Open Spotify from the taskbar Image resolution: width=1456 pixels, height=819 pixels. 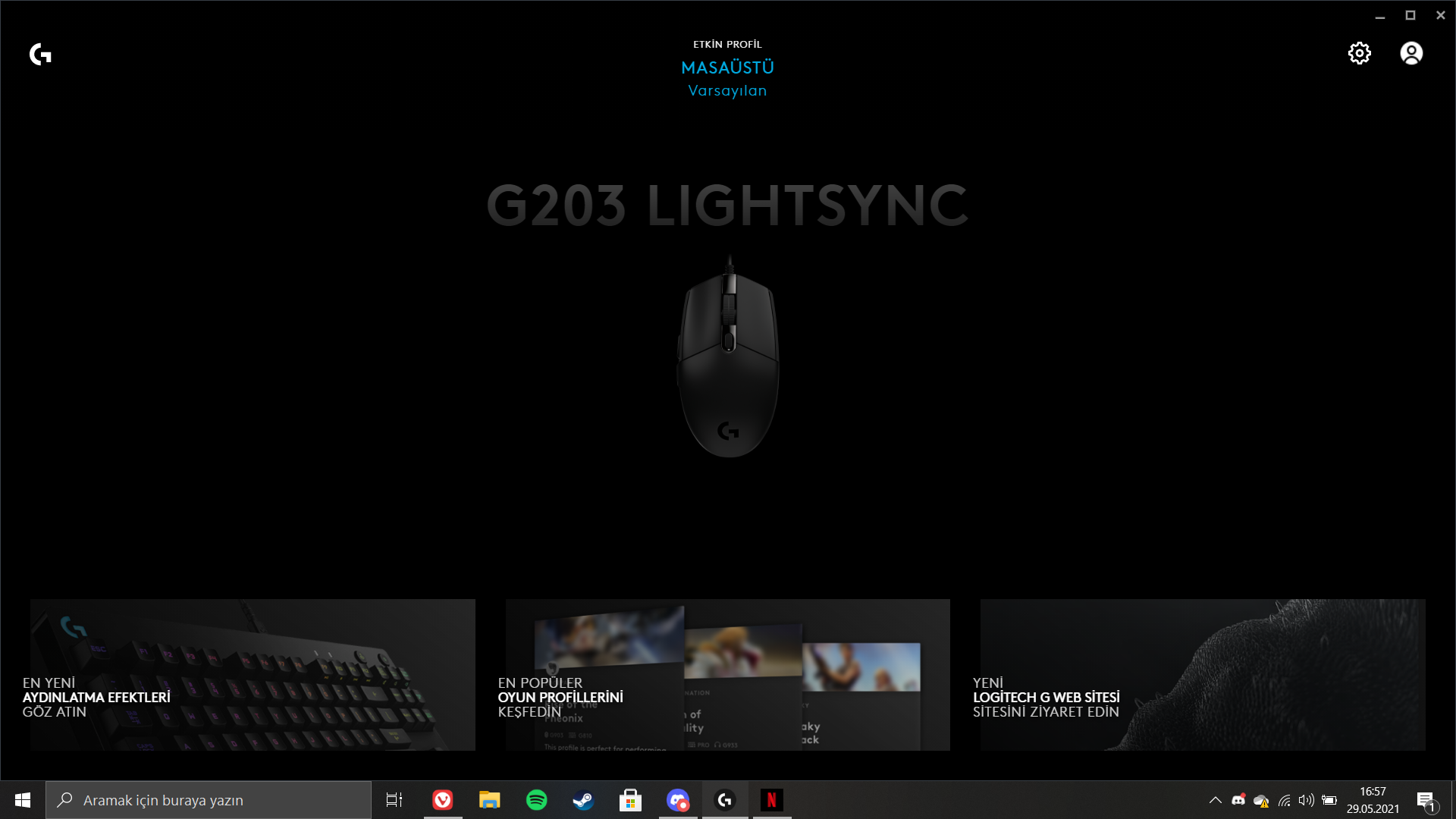click(537, 800)
